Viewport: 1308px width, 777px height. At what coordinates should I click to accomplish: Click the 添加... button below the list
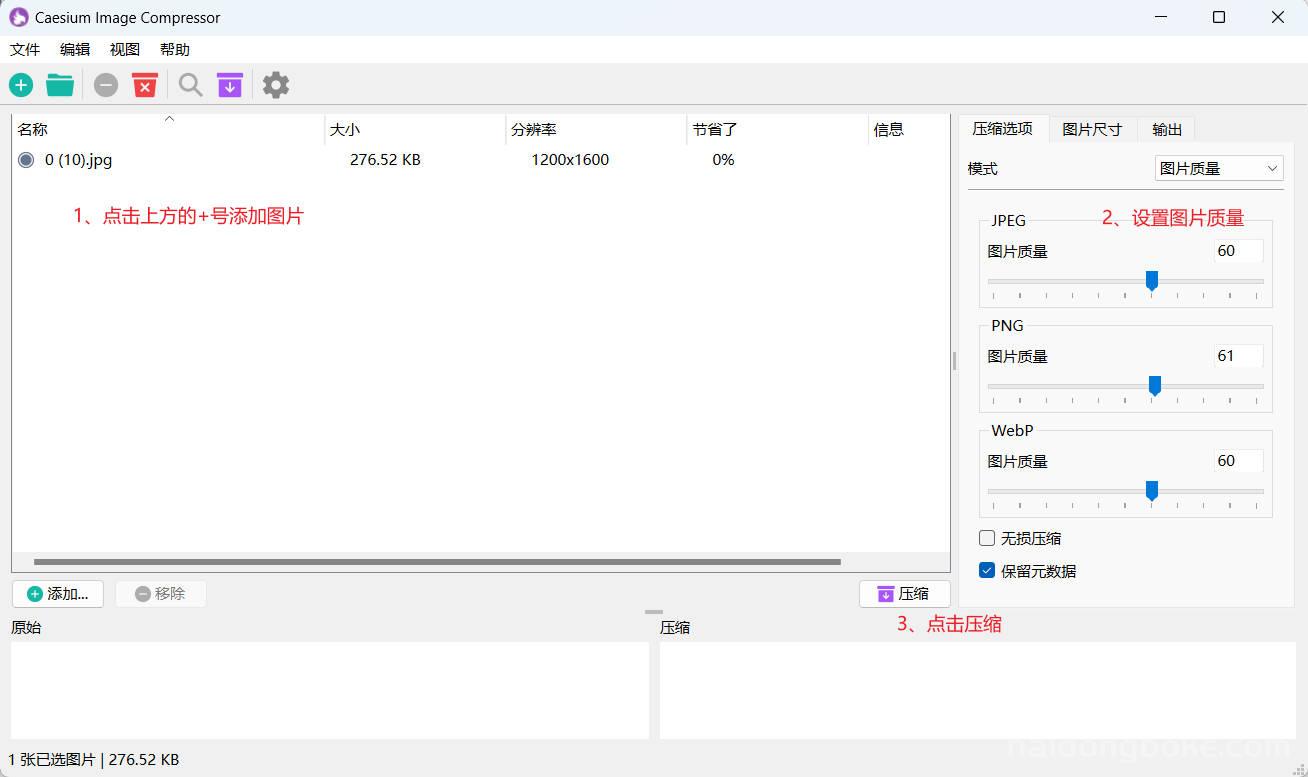click(x=58, y=594)
